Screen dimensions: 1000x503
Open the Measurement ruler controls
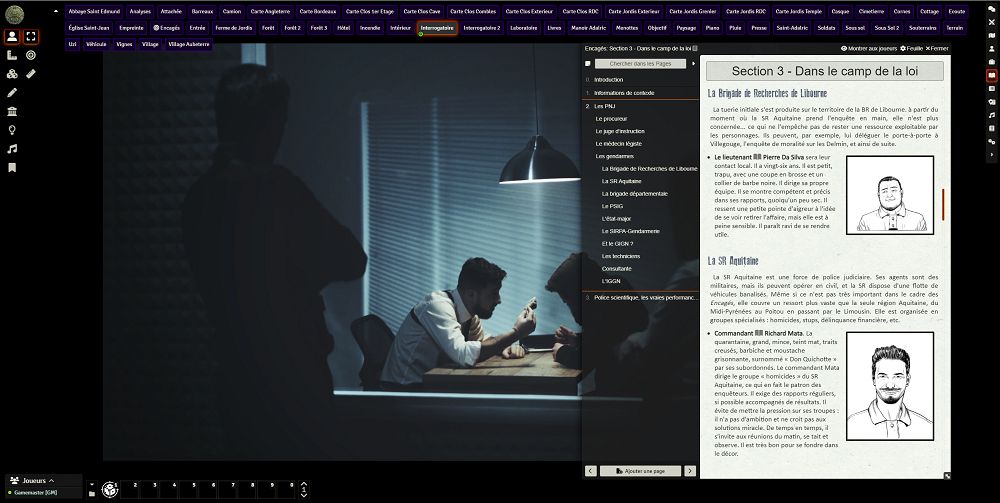[x=12, y=55]
